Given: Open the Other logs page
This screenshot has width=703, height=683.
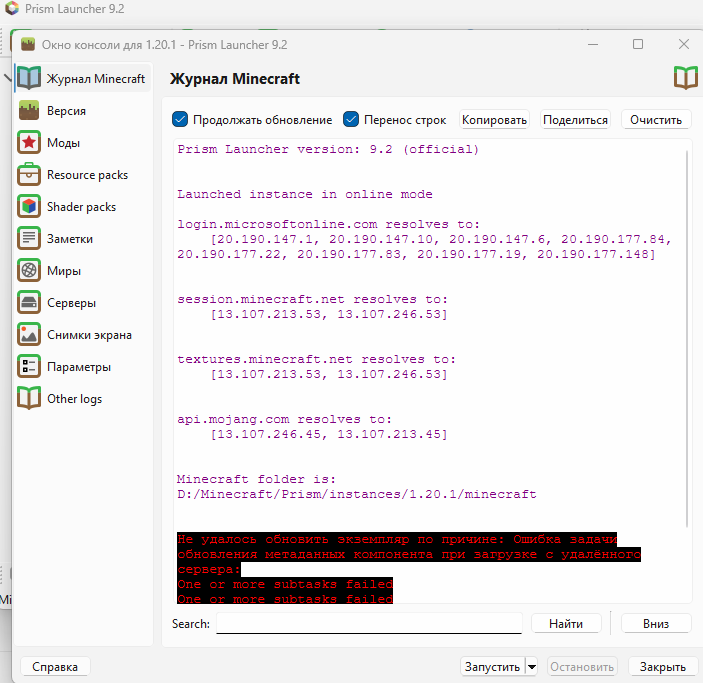Looking at the screenshot, I should (83, 398).
